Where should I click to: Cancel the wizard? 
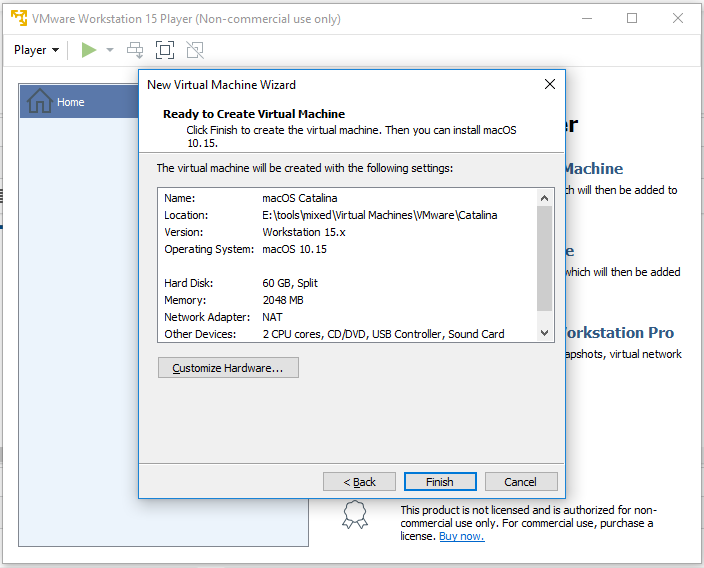click(521, 482)
